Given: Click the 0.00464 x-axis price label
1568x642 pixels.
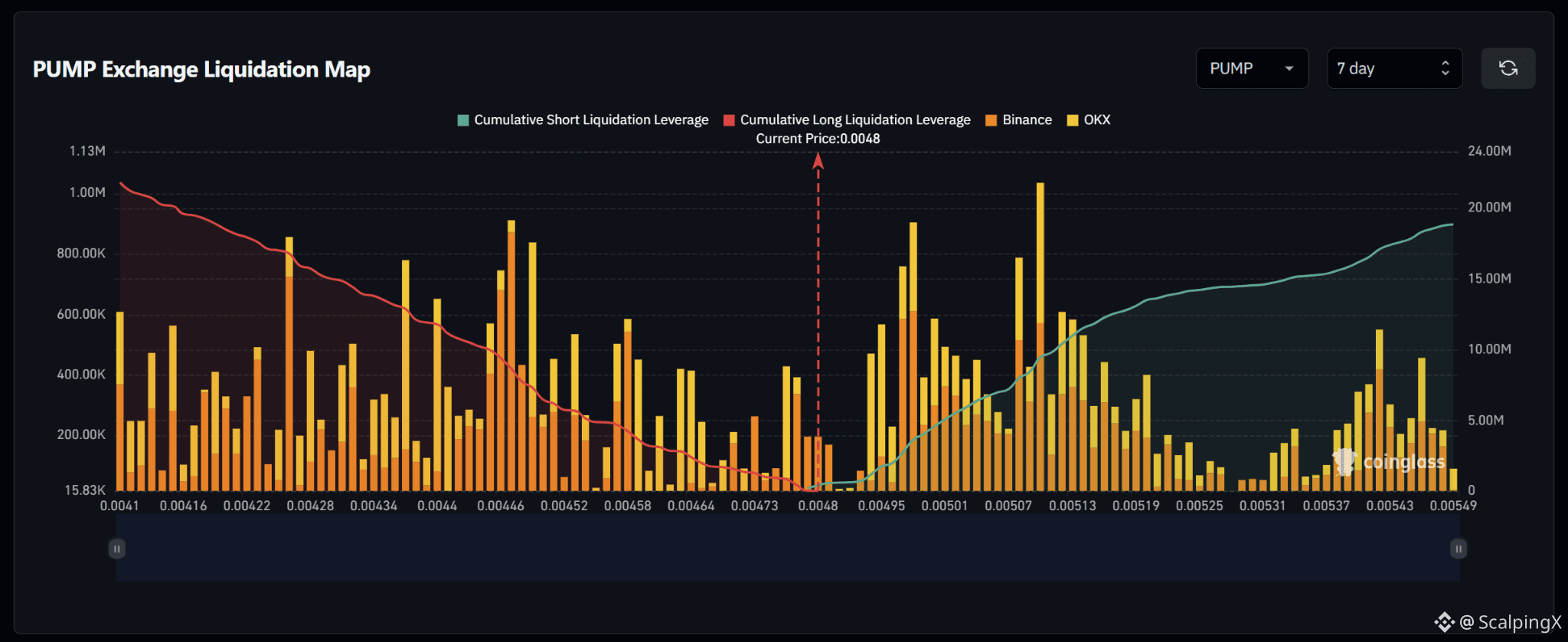Looking at the screenshot, I should pos(691,506).
